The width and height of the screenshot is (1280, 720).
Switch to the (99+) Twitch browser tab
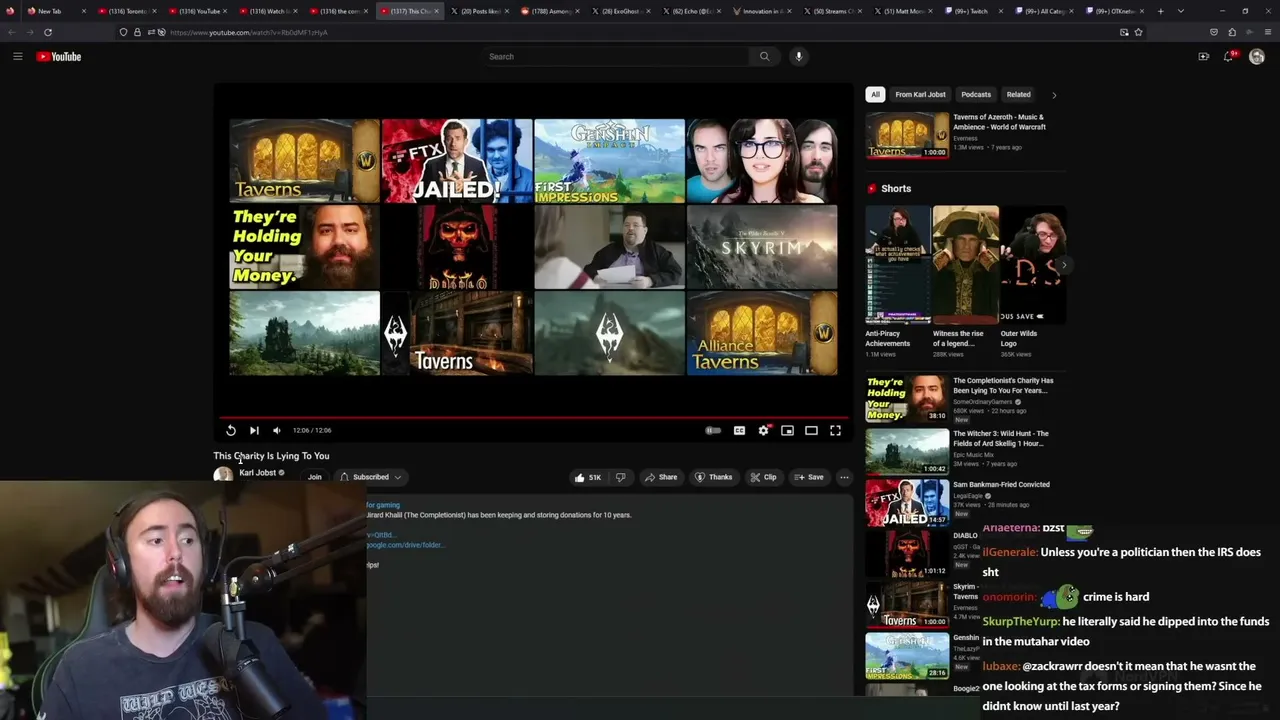click(x=971, y=11)
